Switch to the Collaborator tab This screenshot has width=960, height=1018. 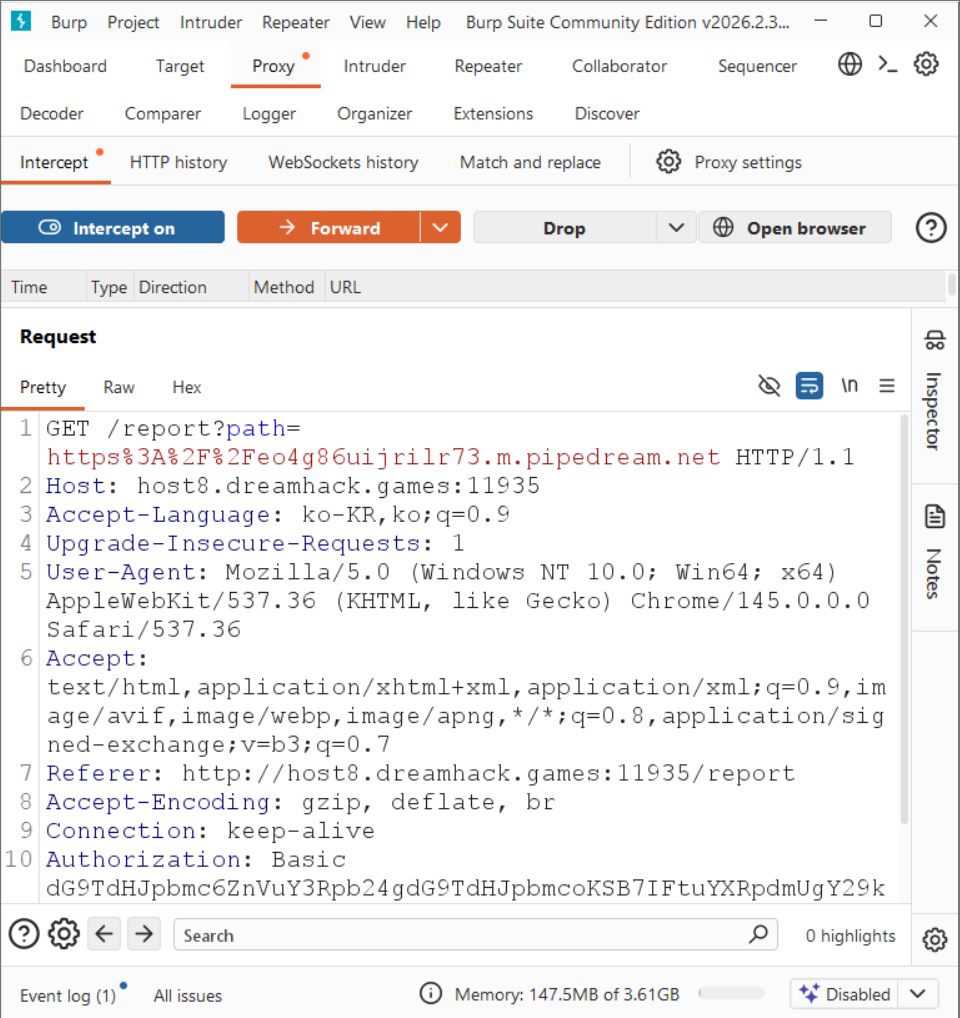(x=619, y=66)
